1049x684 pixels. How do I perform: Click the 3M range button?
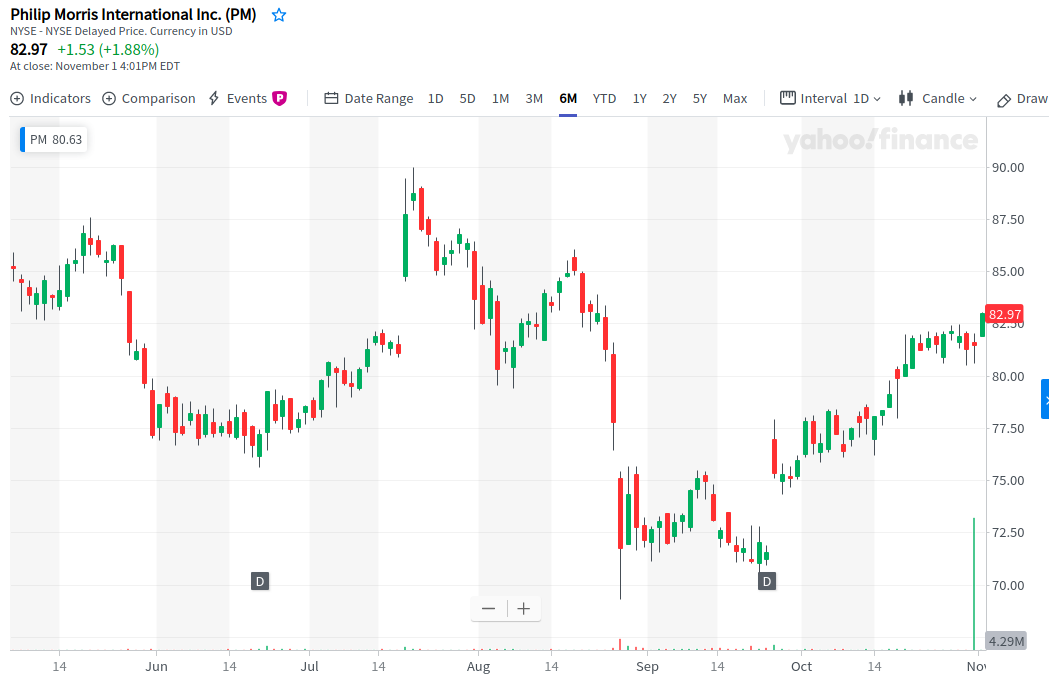click(534, 98)
